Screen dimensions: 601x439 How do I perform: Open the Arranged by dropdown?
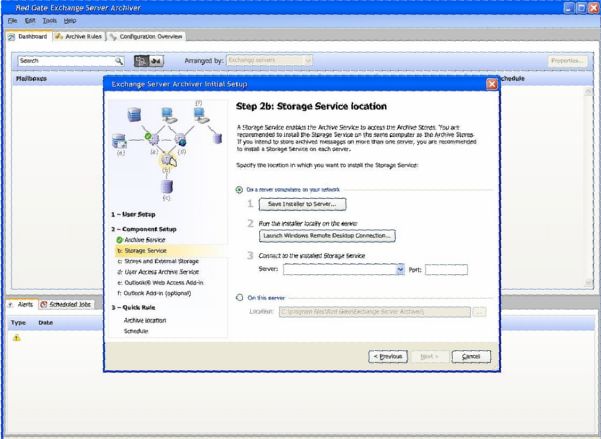pos(269,61)
